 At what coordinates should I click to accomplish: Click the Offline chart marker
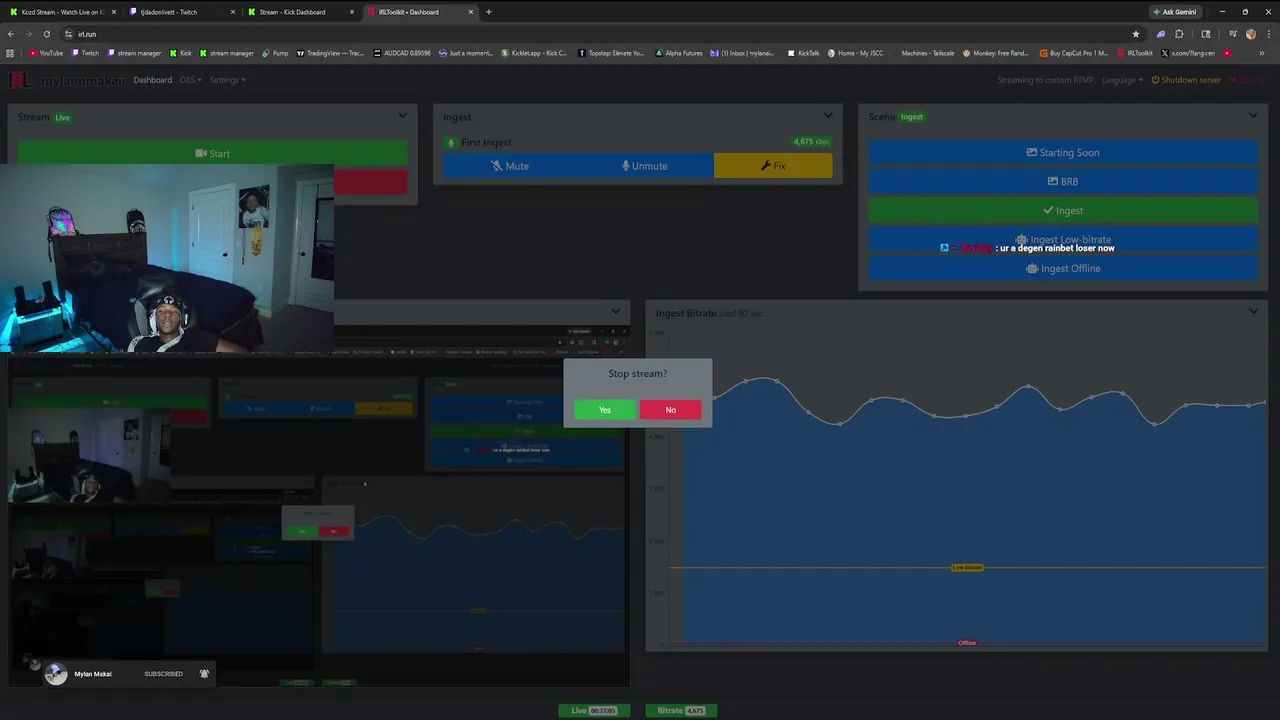(967, 643)
